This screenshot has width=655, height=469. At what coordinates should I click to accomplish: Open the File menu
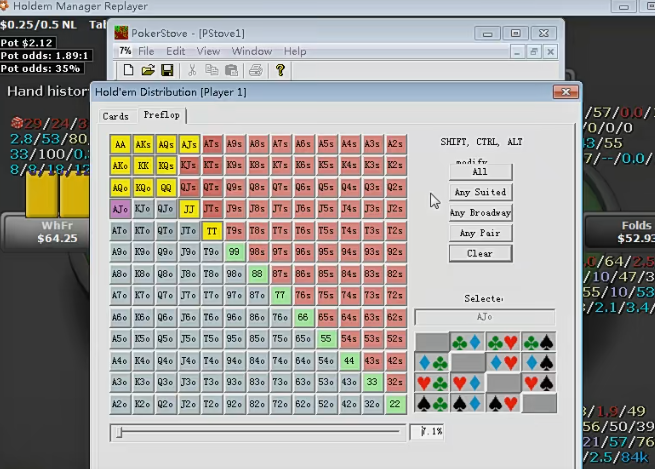[x=146, y=51]
